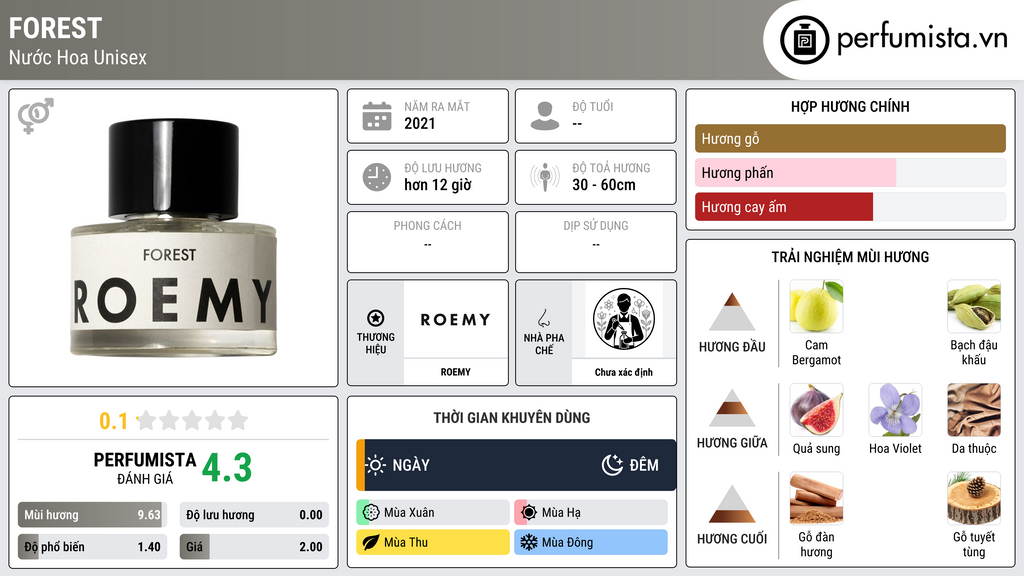The image size is (1024, 576).
Task: Open the Hoa Violet note image
Action: [895, 409]
